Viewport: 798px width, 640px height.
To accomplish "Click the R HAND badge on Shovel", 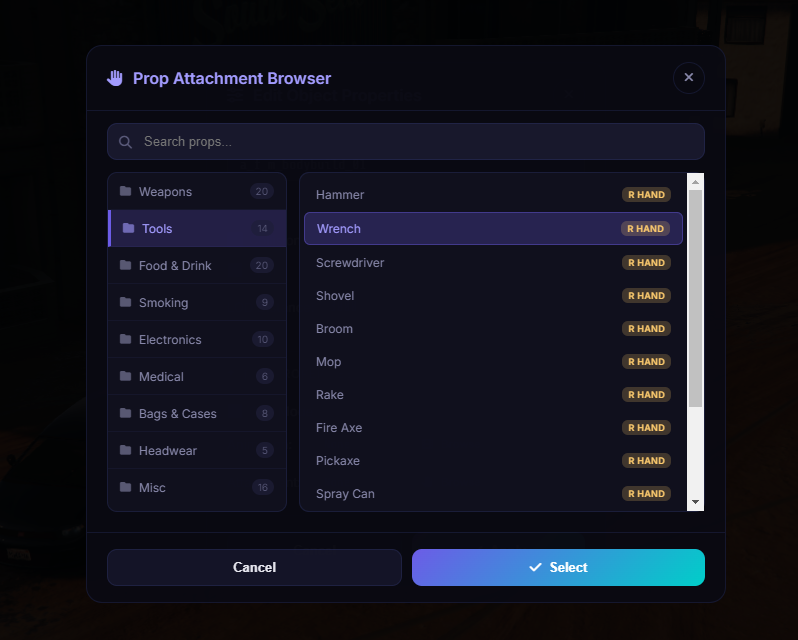I will 646,296.
